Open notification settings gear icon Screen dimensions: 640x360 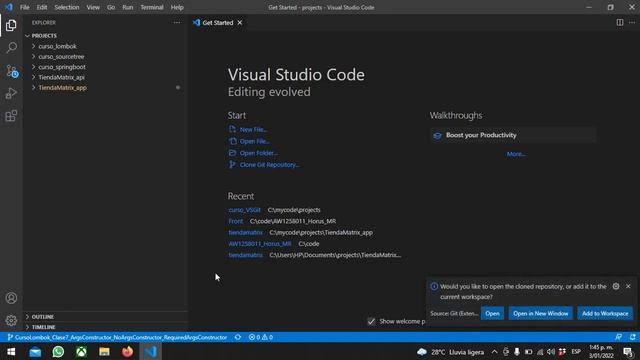(x=616, y=287)
